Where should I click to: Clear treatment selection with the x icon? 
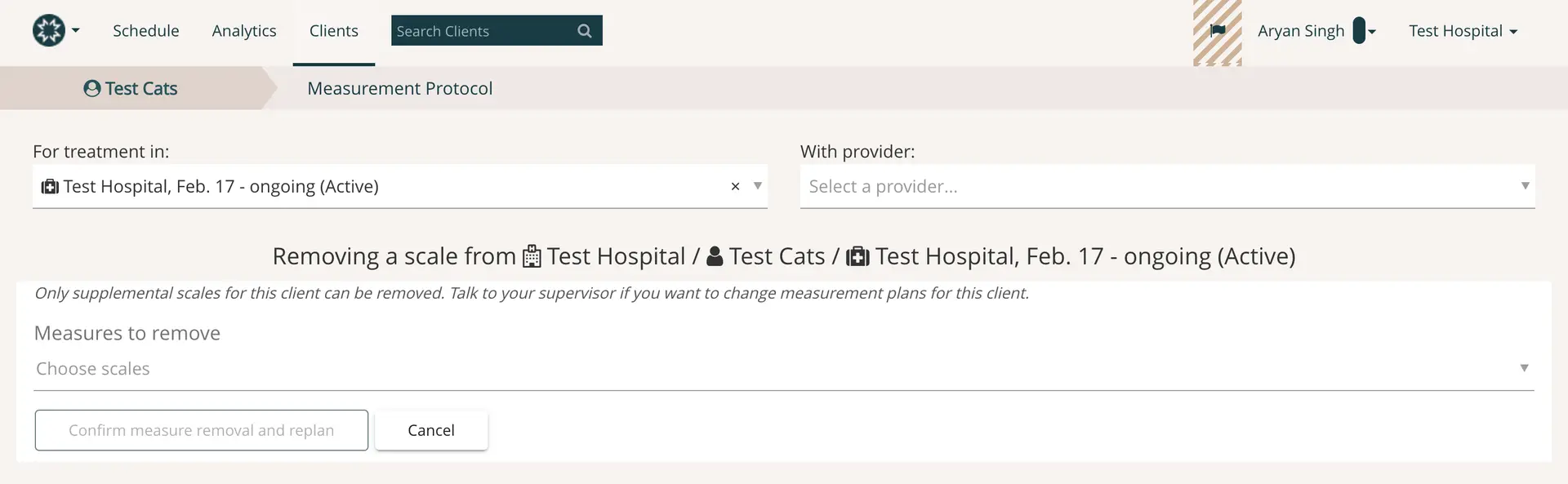pos(734,186)
